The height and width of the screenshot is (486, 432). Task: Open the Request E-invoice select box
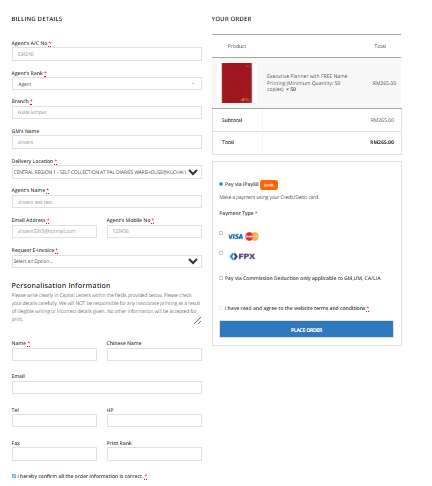107,261
